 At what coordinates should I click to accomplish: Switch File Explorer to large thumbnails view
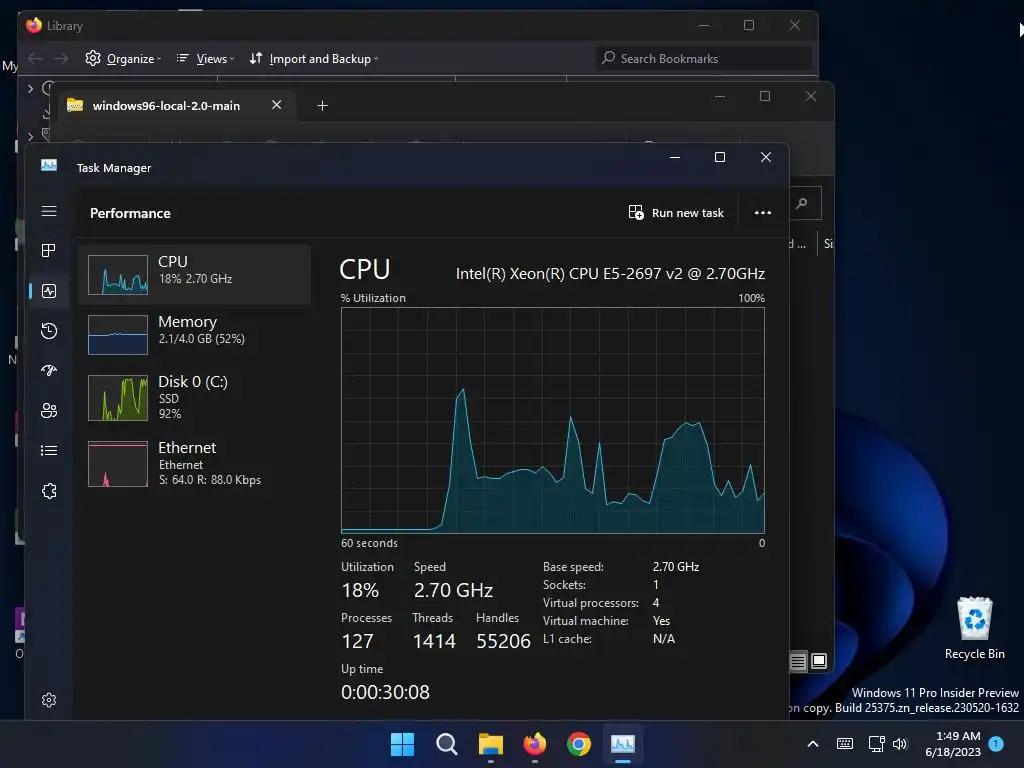819,662
